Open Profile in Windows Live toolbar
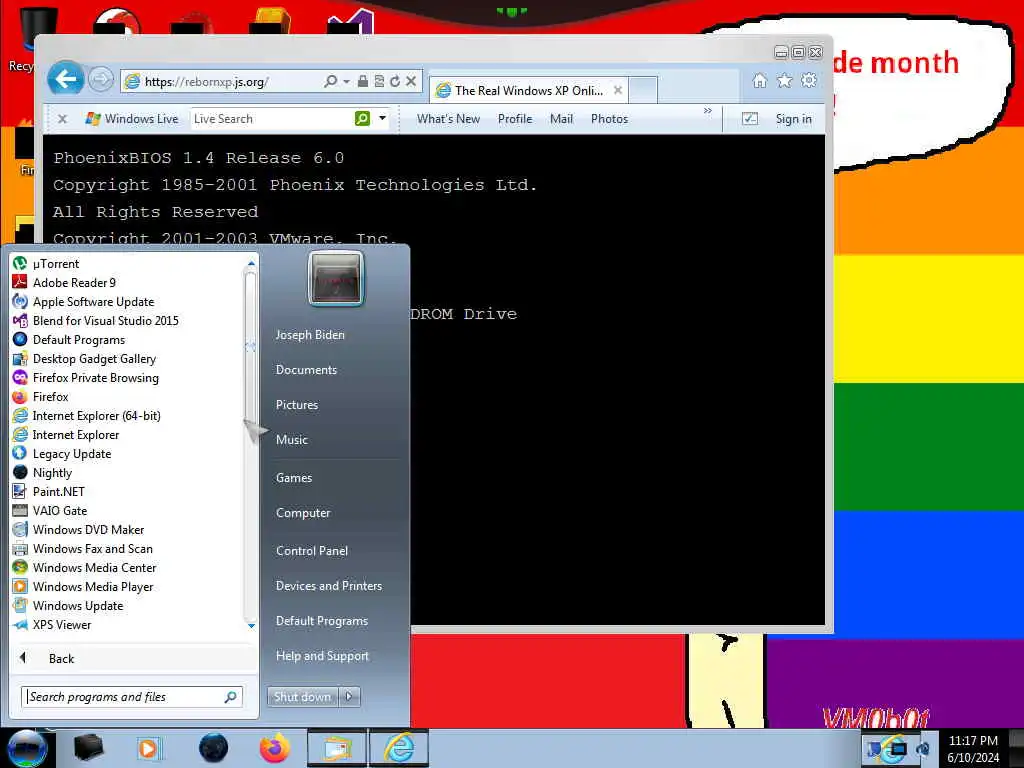Image resolution: width=1024 pixels, height=768 pixels. tap(515, 119)
